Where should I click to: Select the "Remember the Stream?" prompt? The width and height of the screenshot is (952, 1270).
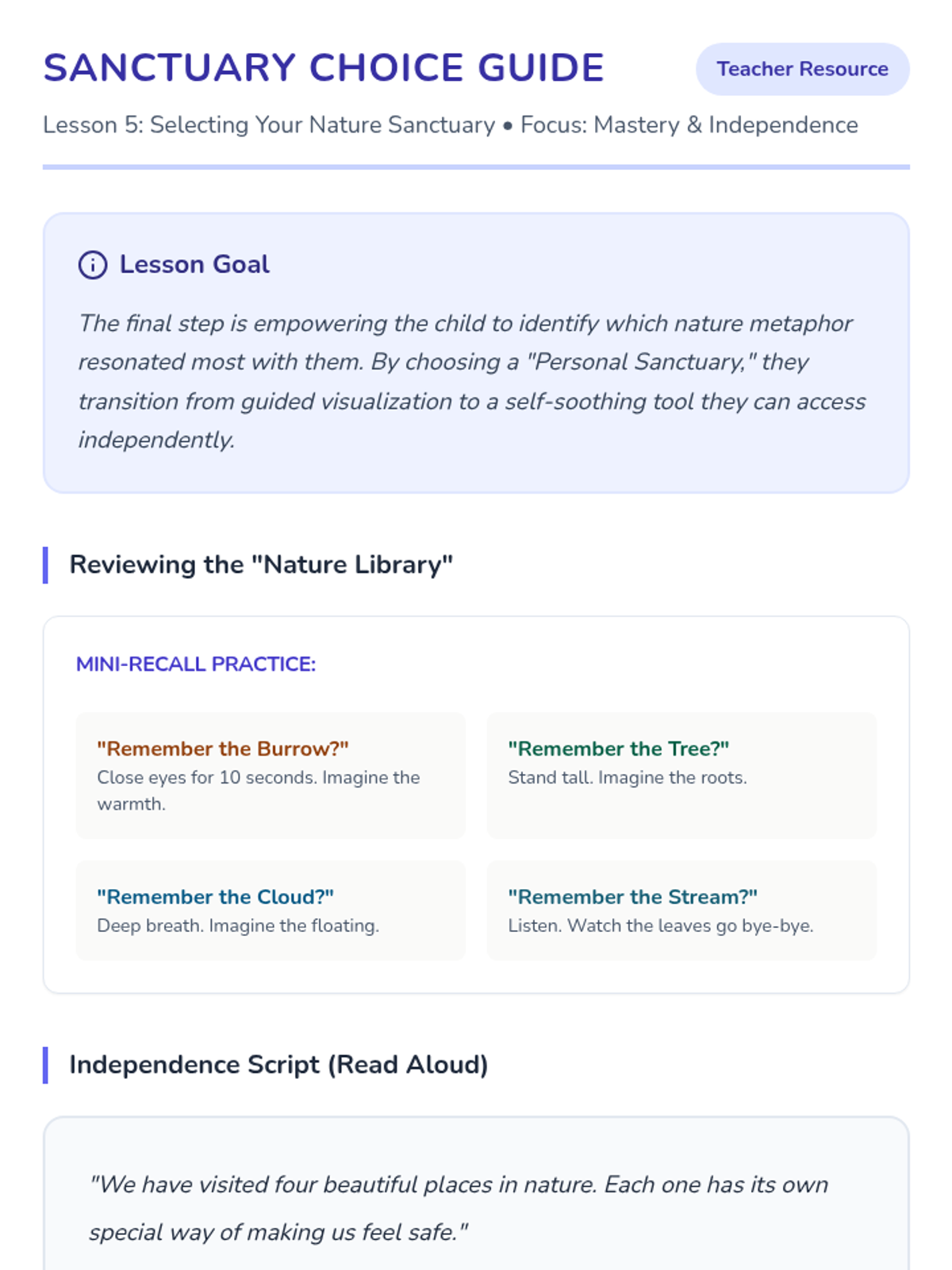[632, 897]
